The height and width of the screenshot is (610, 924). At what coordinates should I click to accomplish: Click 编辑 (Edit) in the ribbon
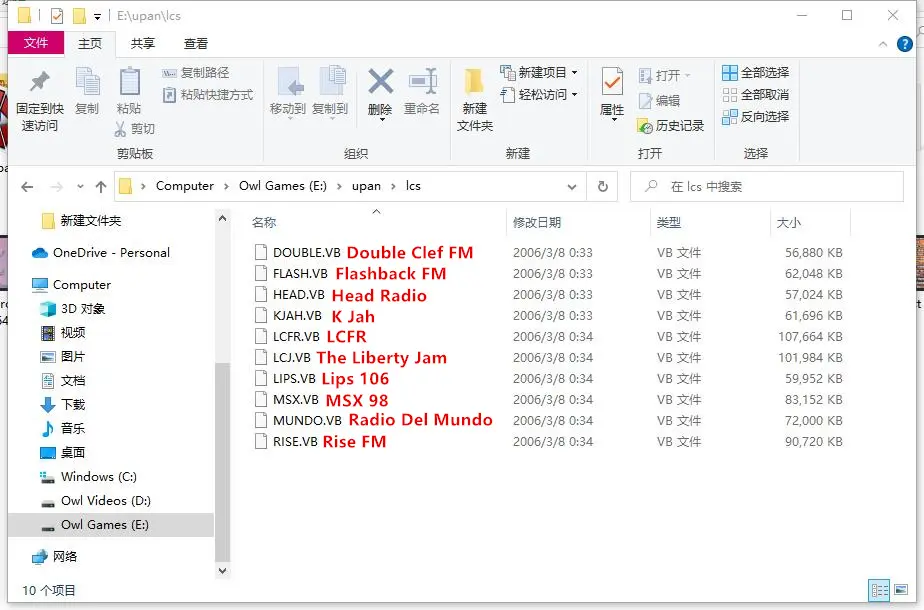(659, 101)
